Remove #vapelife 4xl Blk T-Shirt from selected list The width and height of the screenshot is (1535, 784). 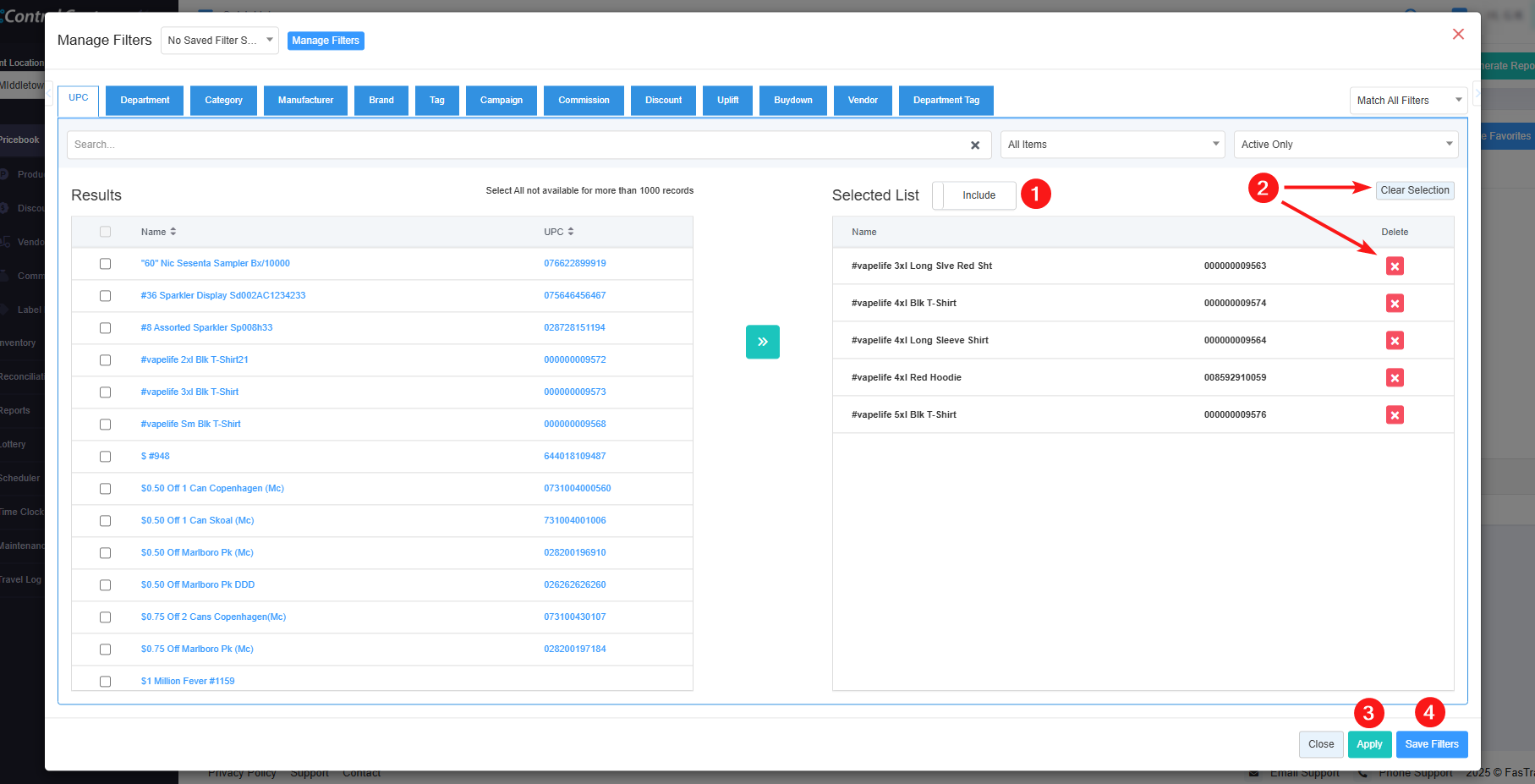(1395, 304)
